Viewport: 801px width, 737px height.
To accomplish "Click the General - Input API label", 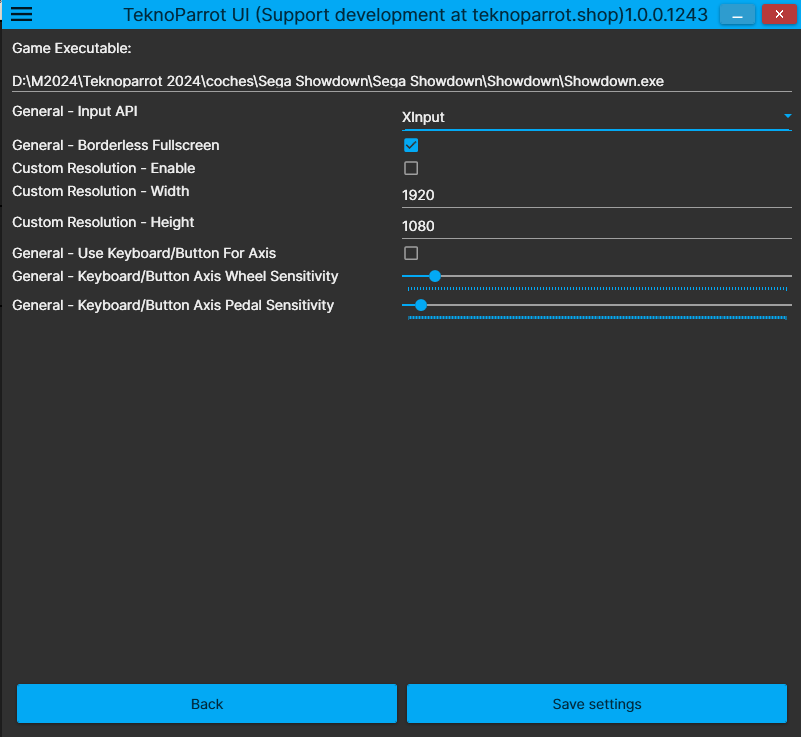I will tap(75, 111).
